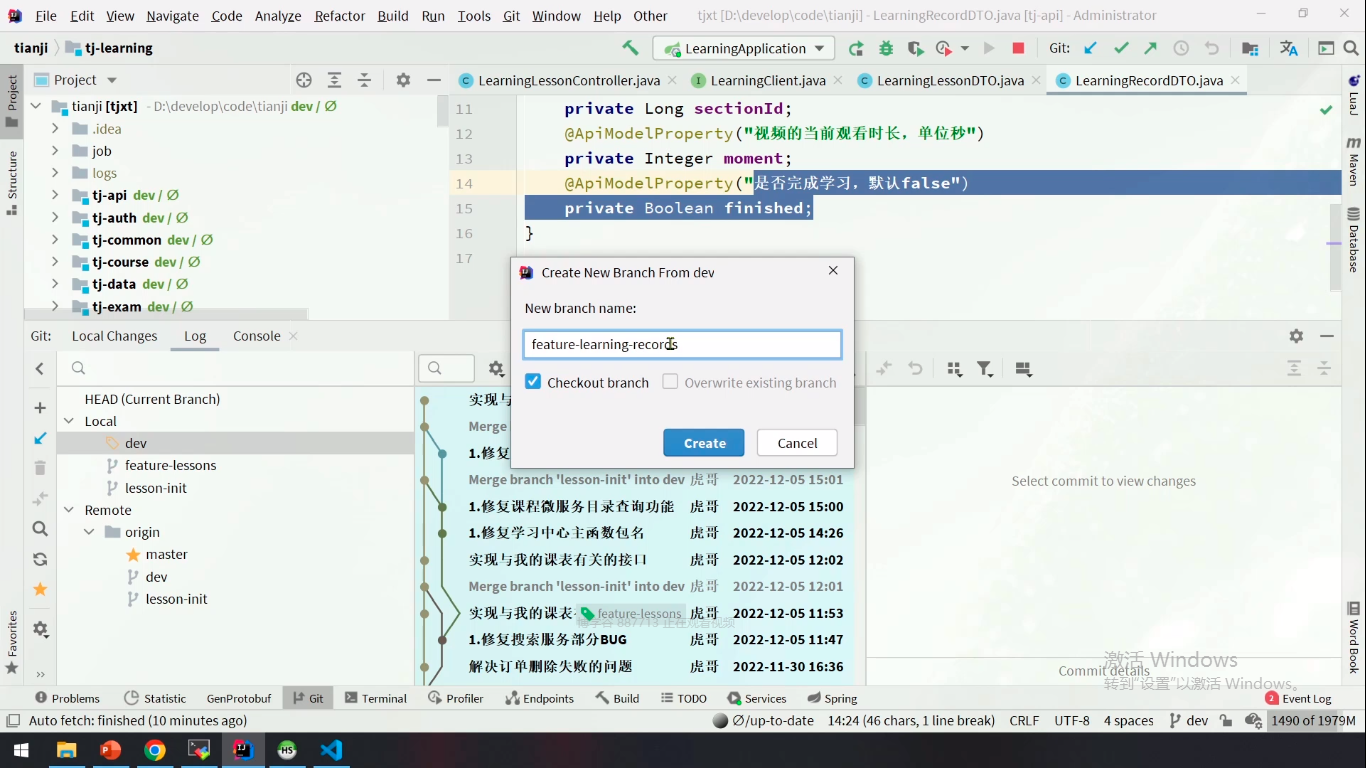Cancel the Create New Branch dialog
Viewport: 1366px width, 768px height.
point(797,443)
